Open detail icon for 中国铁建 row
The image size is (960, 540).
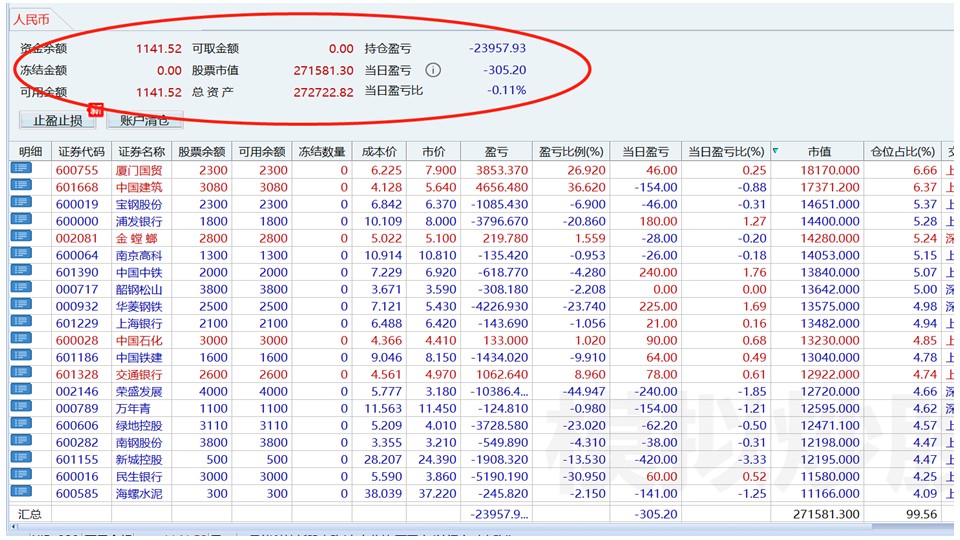(21, 356)
